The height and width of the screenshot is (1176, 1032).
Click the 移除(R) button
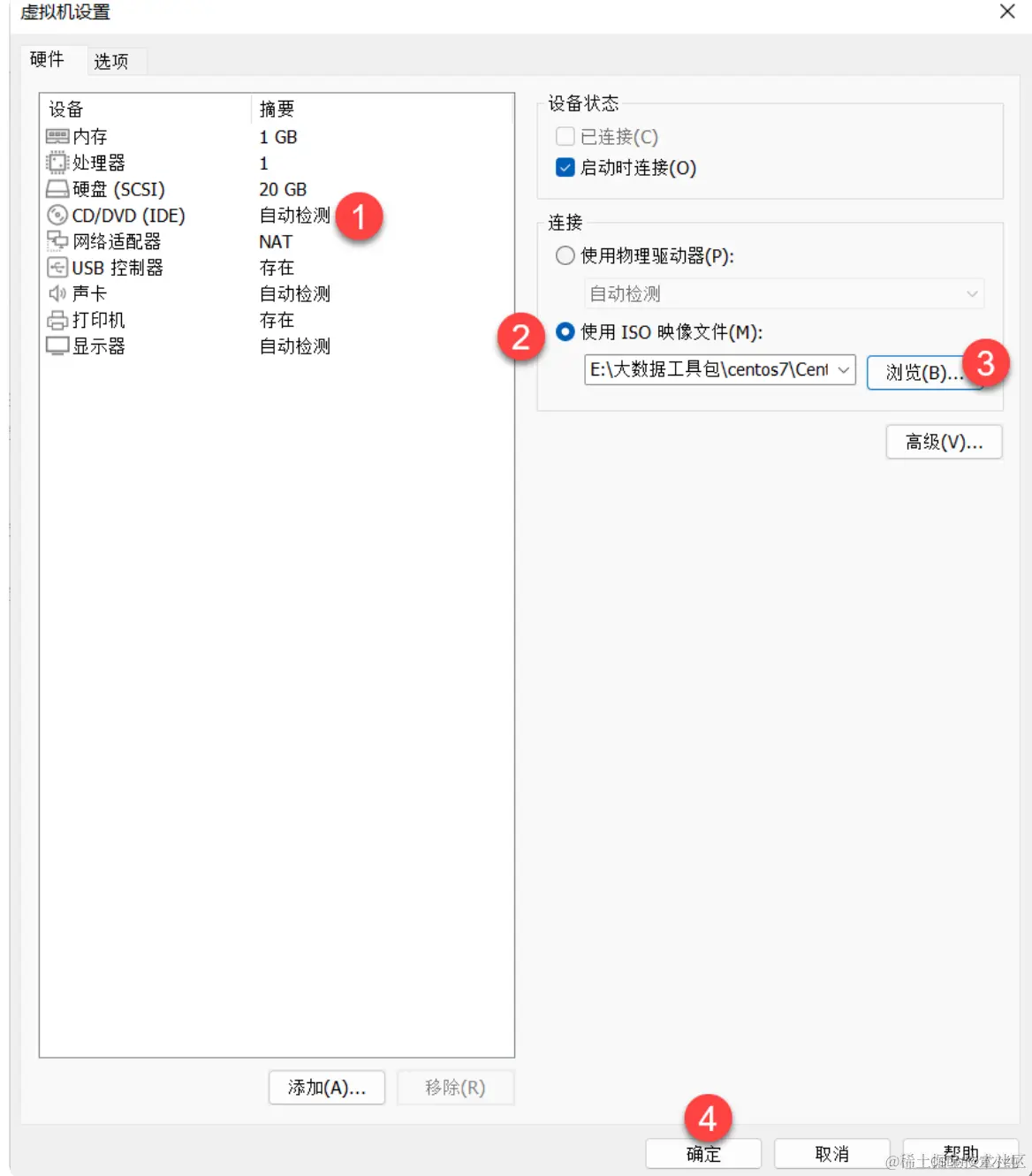click(x=455, y=1088)
